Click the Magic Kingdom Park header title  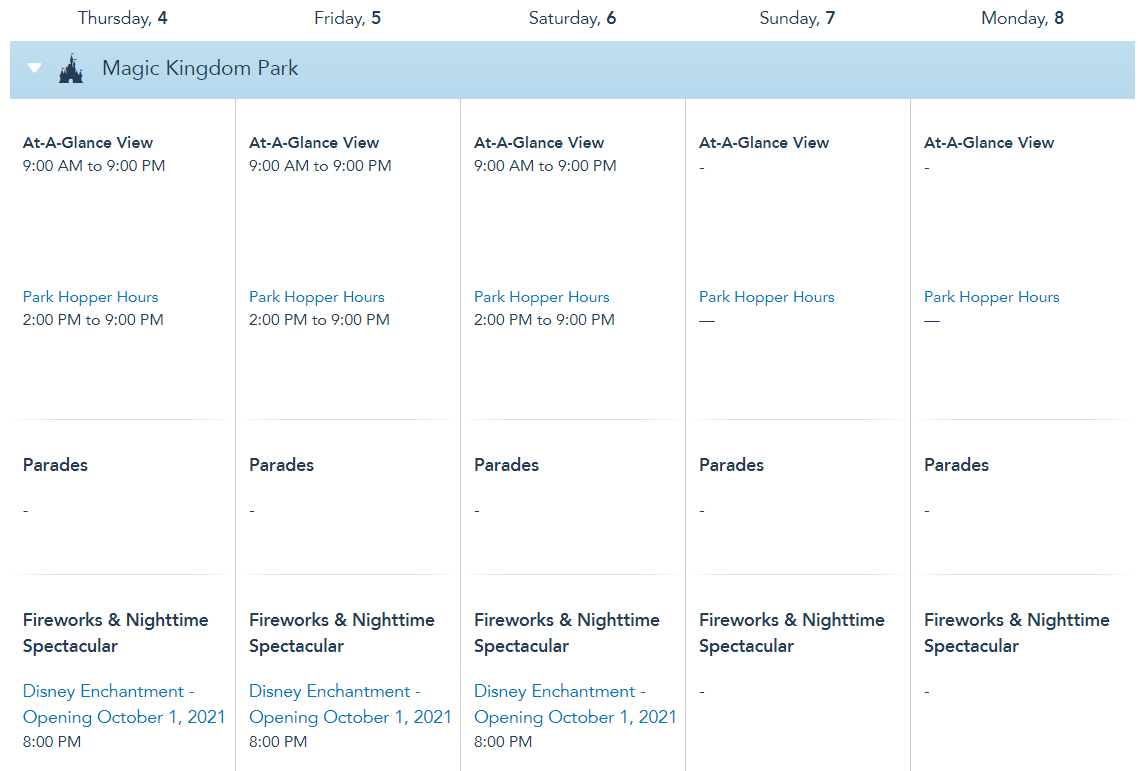pyautogui.click(x=200, y=69)
